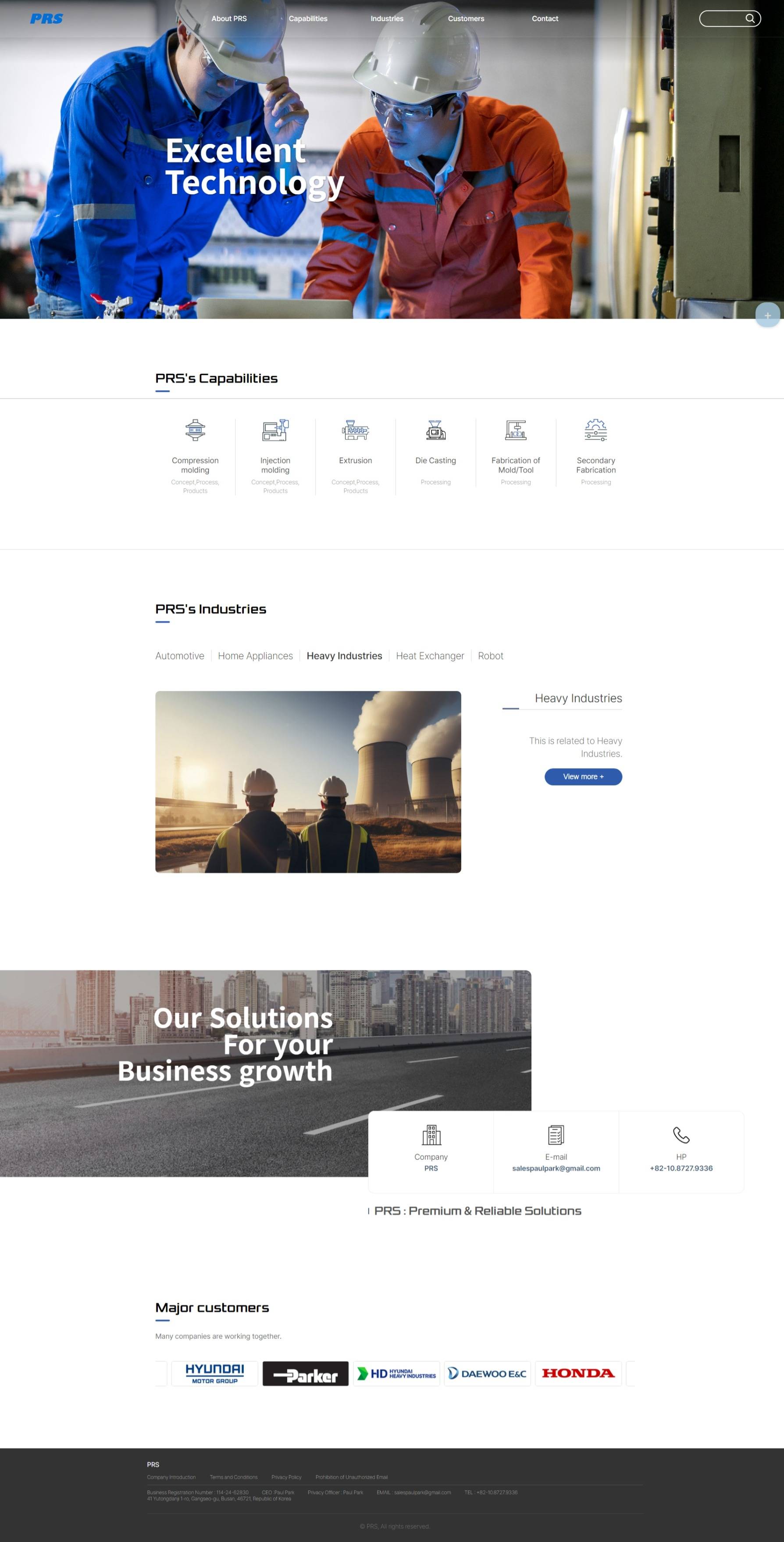
Task: Click the search magnifier icon
Action: click(749, 18)
